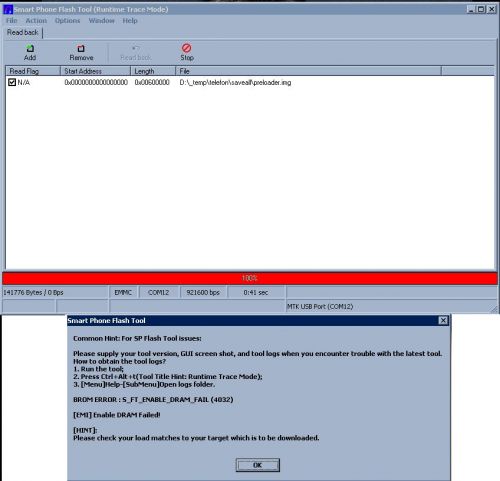The width and height of the screenshot is (500, 481).
Task: Uncheck the N/A read flag checkbox
Action: pyautogui.click(x=12, y=82)
